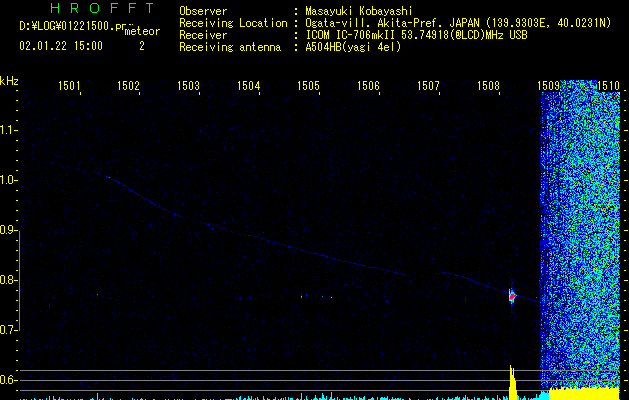Click the 1507 time axis marker
Viewport: 629px width, 400px height.
point(428,85)
